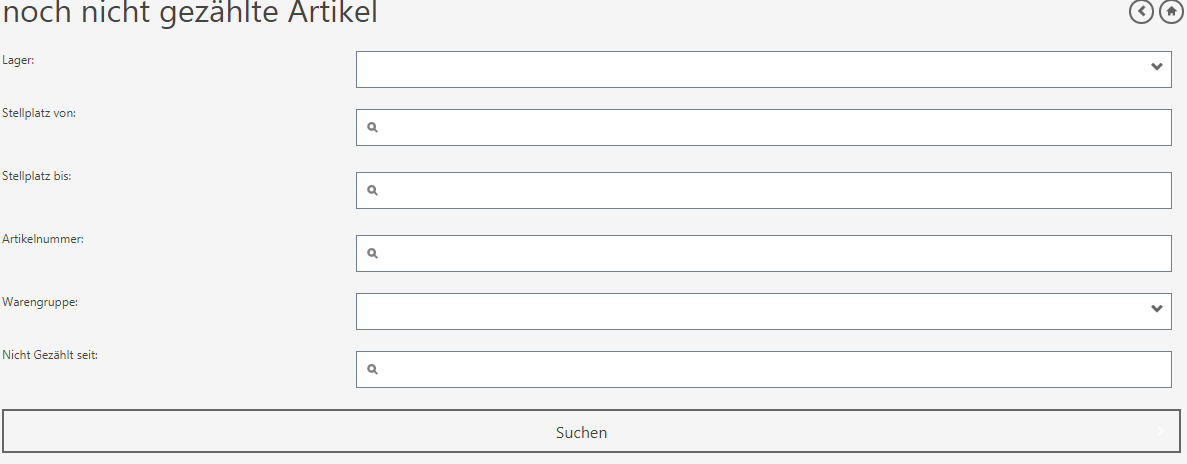Click into the Stellplatz bis field
The width and height of the screenshot is (1187, 464).
click(x=770, y=191)
